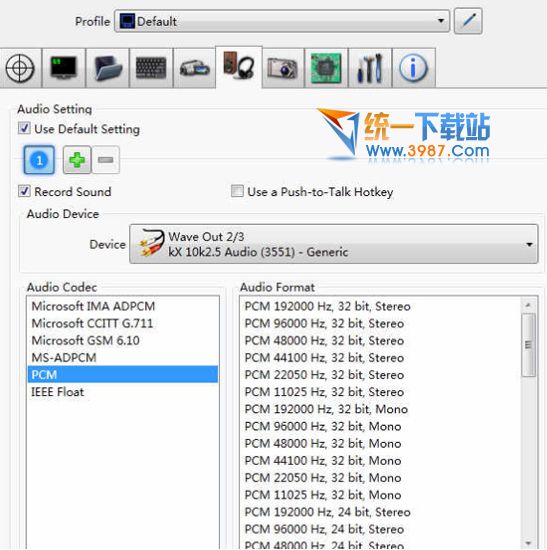Click the pencil edit profile button
547x550 pixels.
pos(468,21)
